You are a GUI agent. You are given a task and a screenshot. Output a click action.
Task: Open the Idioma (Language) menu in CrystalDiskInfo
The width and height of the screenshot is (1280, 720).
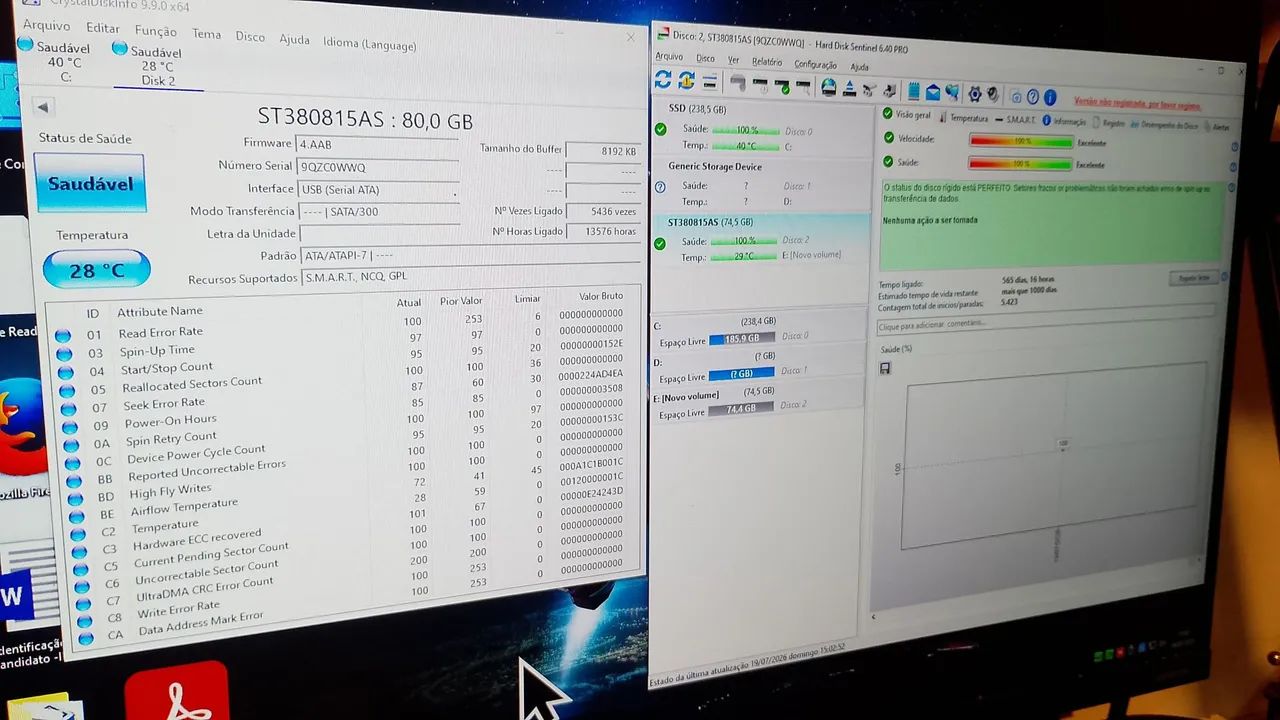pyautogui.click(x=369, y=44)
